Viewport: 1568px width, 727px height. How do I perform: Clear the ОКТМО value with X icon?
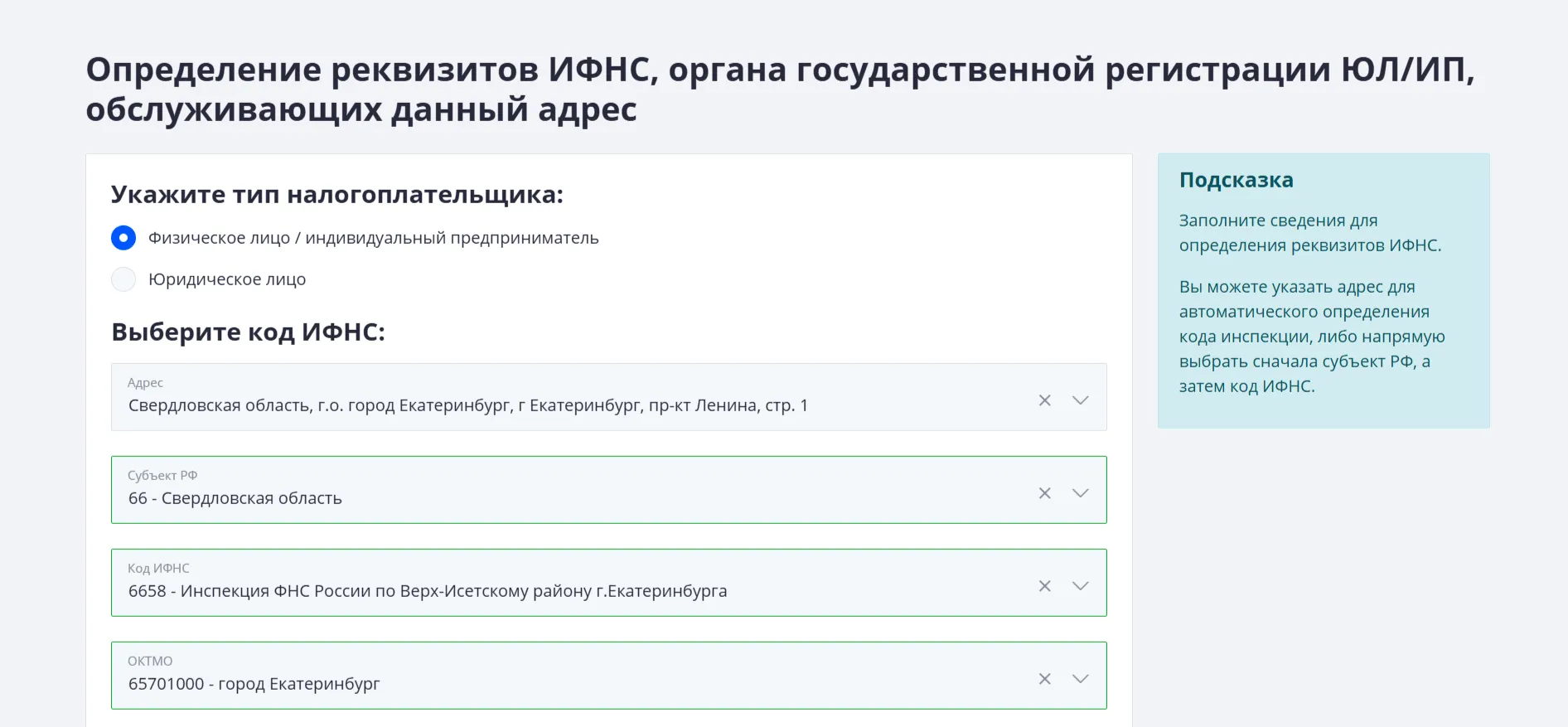pyautogui.click(x=1044, y=679)
